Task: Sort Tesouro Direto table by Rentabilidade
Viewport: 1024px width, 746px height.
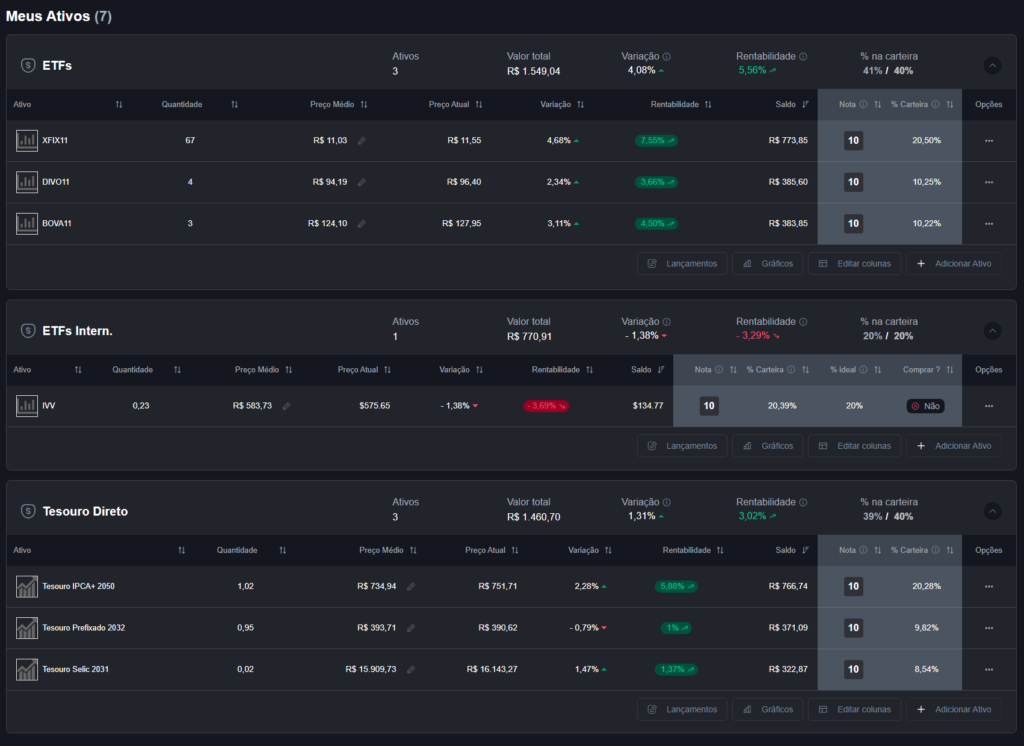Action: point(720,551)
